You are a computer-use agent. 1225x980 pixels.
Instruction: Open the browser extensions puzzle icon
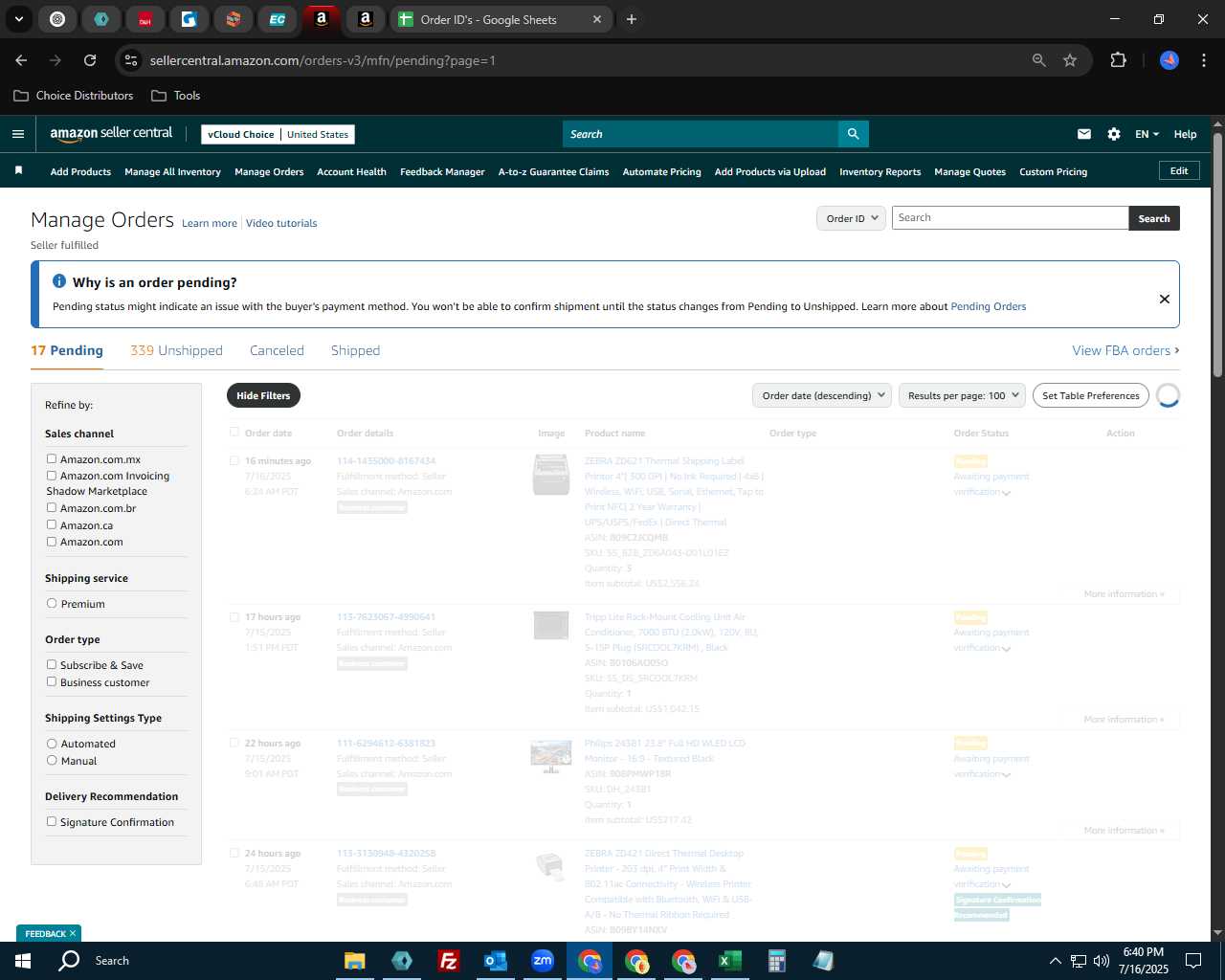pyautogui.click(x=1118, y=60)
